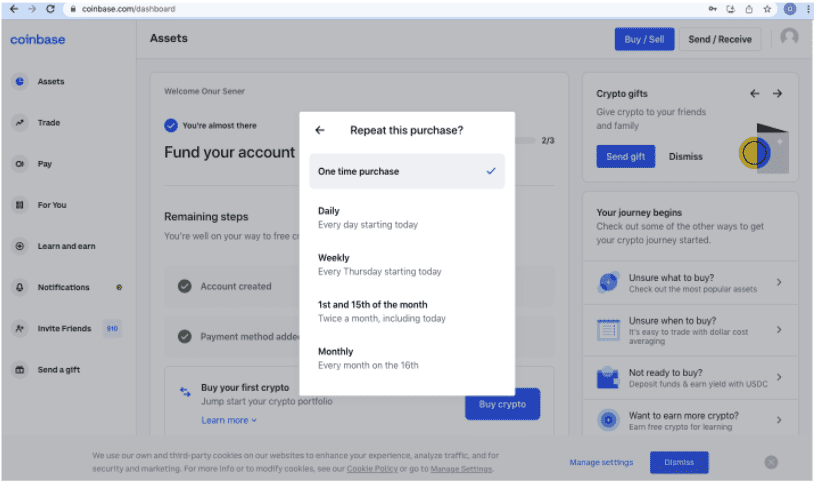Select Monthly repeat option
The width and height of the screenshot is (815, 484).
(x=407, y=358)
